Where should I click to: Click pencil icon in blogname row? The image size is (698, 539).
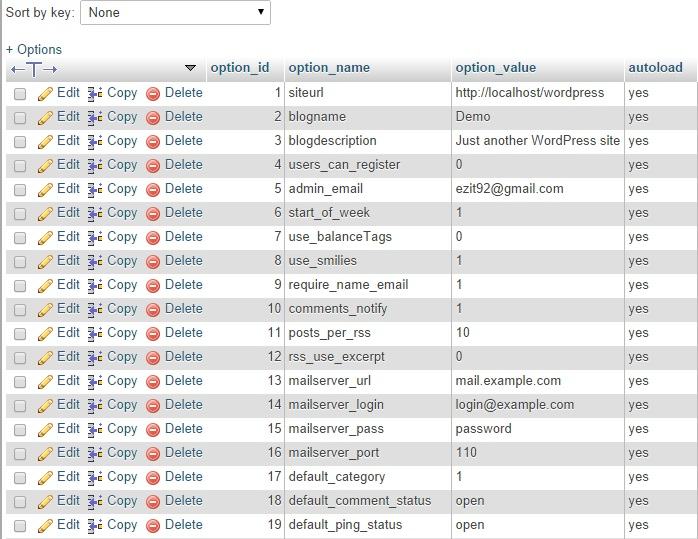45,118
